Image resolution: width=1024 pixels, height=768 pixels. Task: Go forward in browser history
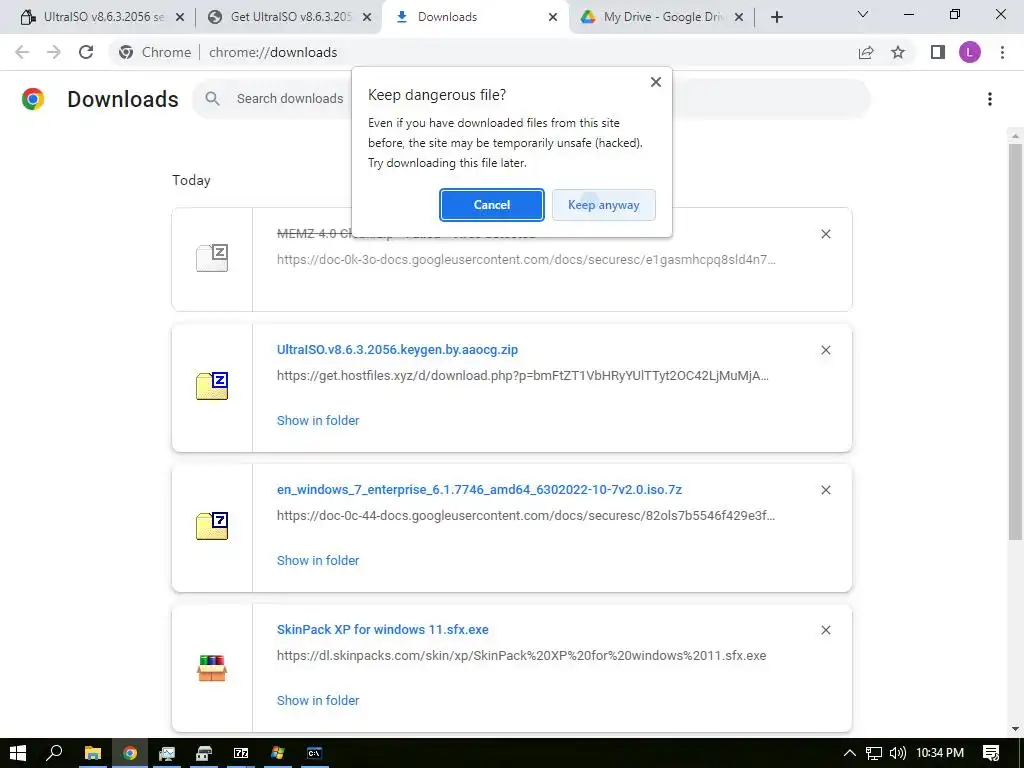[54, 52]
